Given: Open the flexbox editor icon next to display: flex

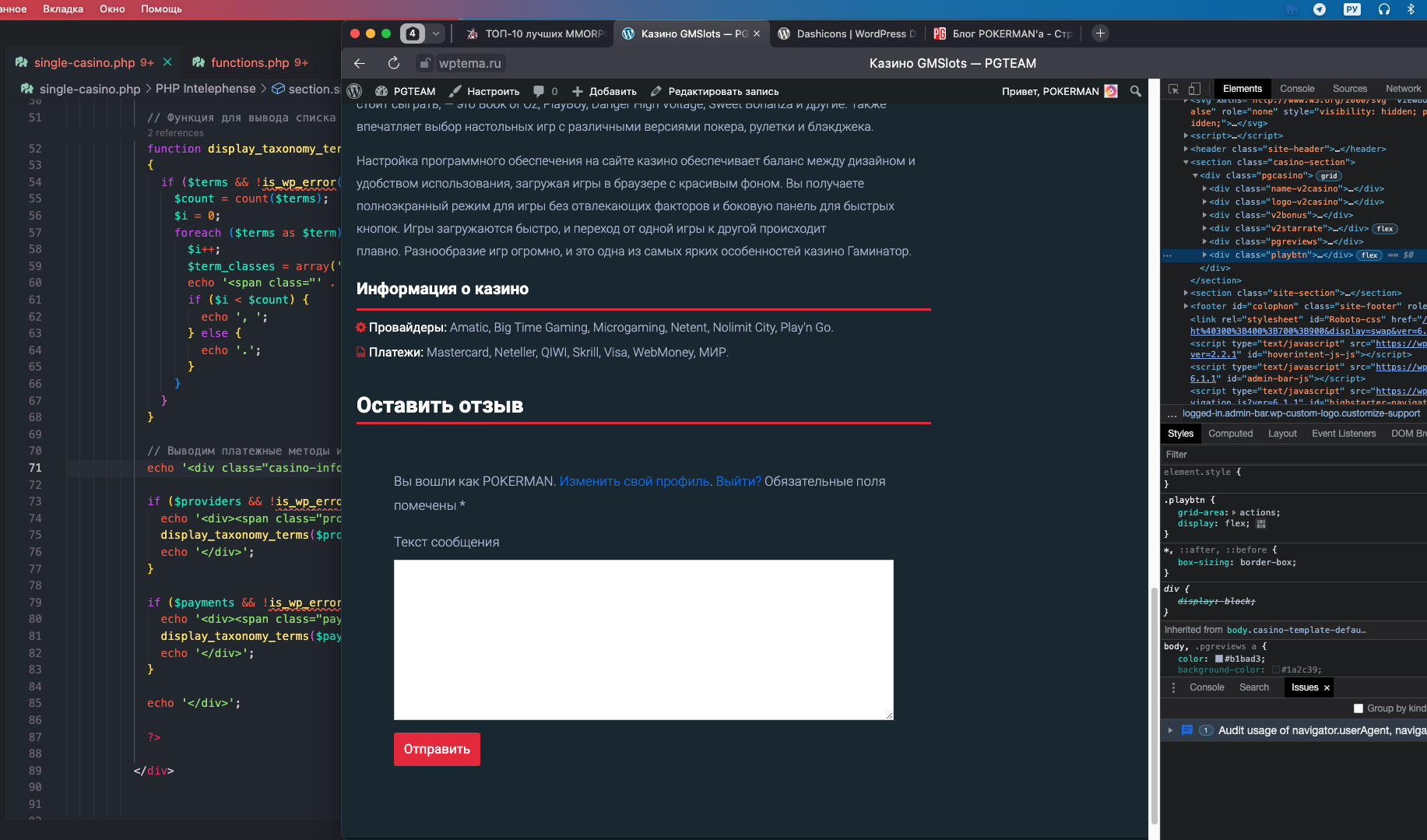Looking at the screenshot, I should (x=1261, y=524).
